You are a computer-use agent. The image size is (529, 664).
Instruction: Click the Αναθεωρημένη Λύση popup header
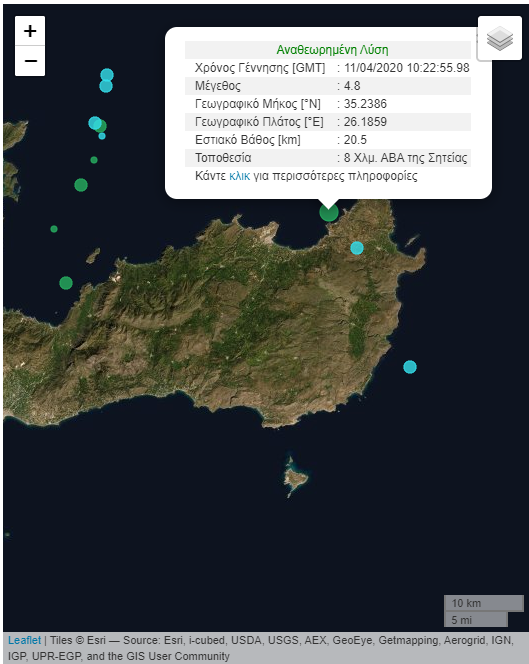(x=332, y=50)
